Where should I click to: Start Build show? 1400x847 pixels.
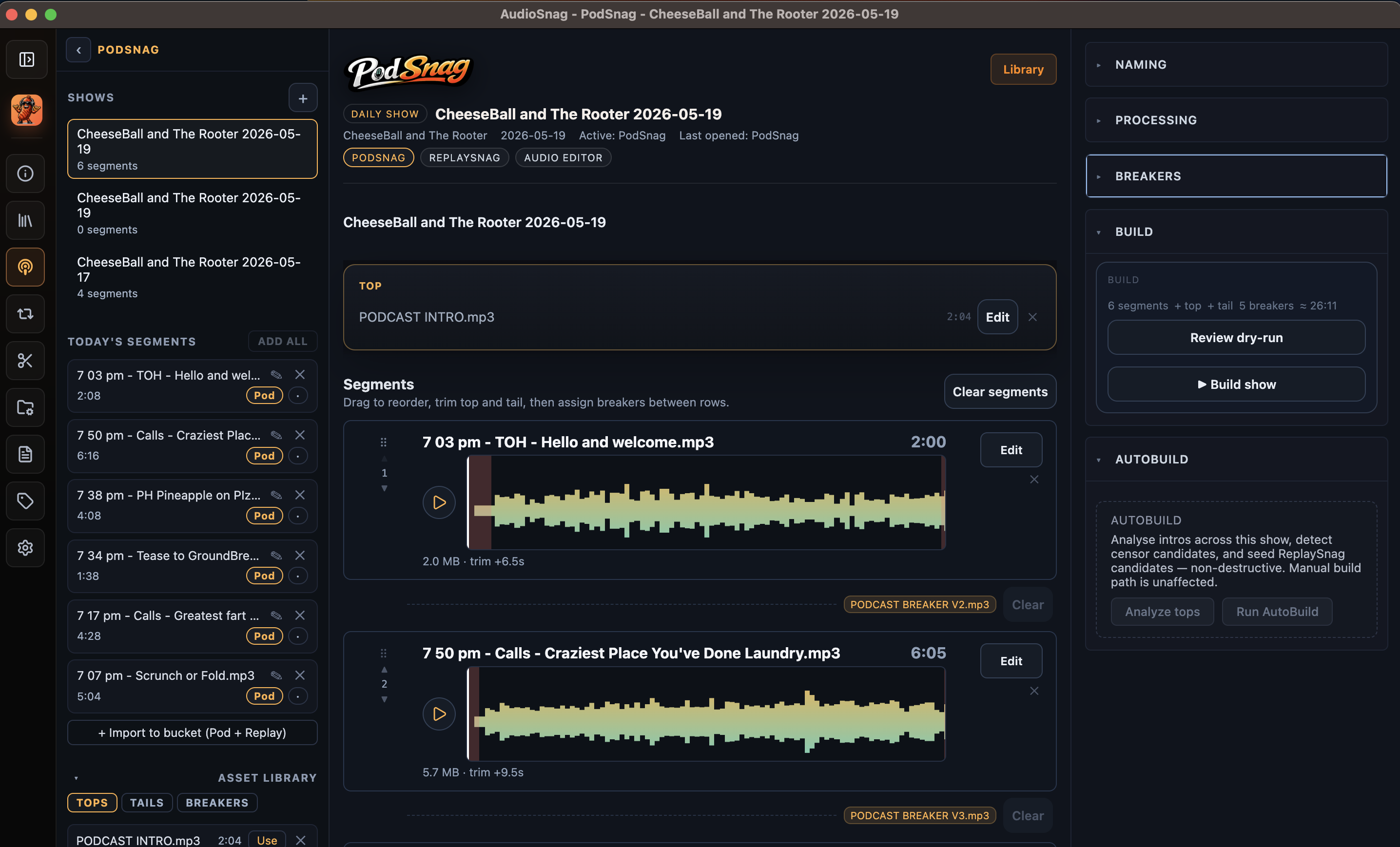click(x=1236, y=384)
